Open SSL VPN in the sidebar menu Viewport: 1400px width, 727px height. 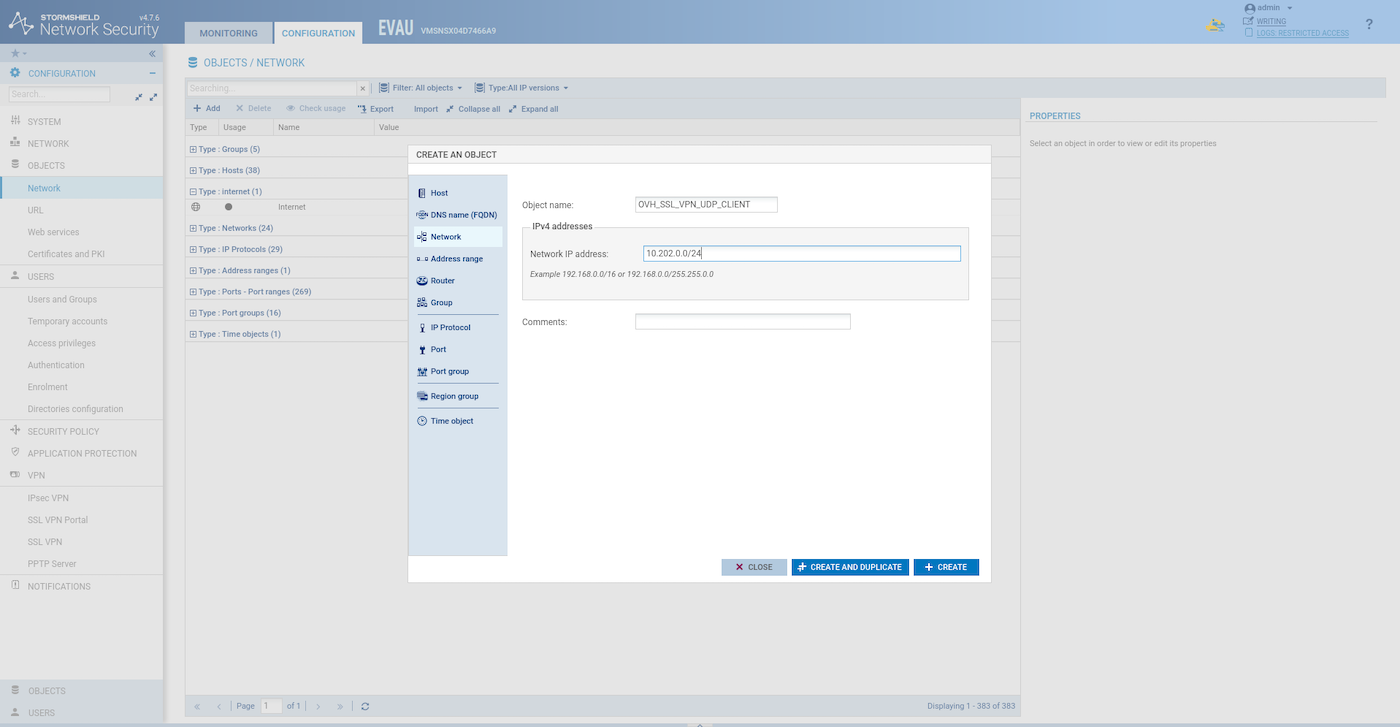[x=45, y=542]
